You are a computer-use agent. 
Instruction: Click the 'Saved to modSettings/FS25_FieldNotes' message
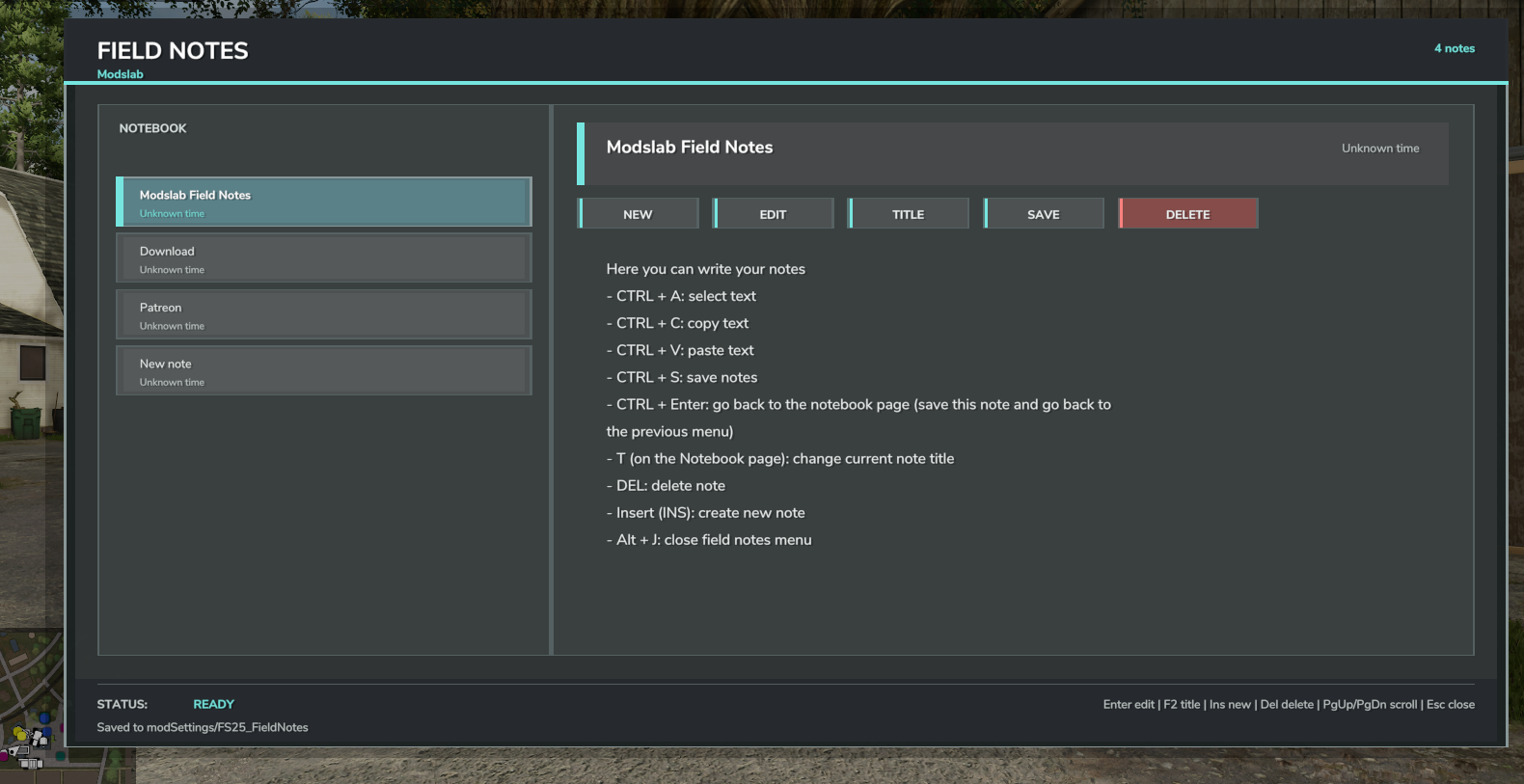tap(203, 727)
